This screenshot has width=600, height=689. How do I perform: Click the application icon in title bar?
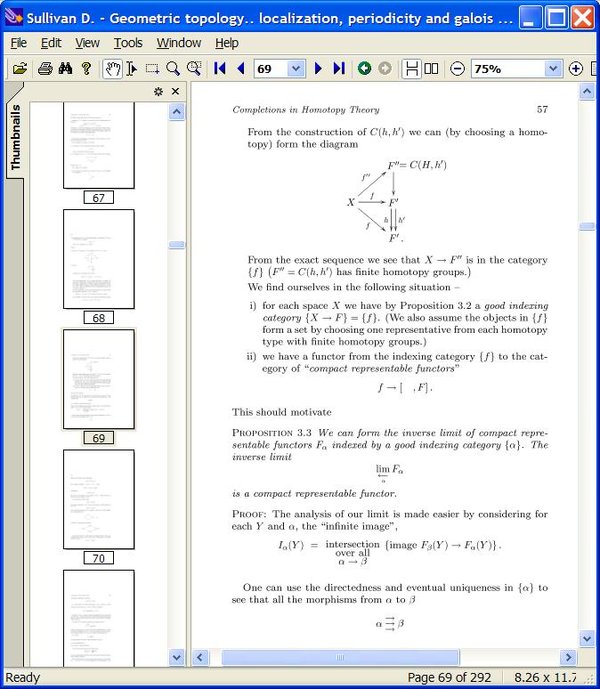[x=13, y=18]
